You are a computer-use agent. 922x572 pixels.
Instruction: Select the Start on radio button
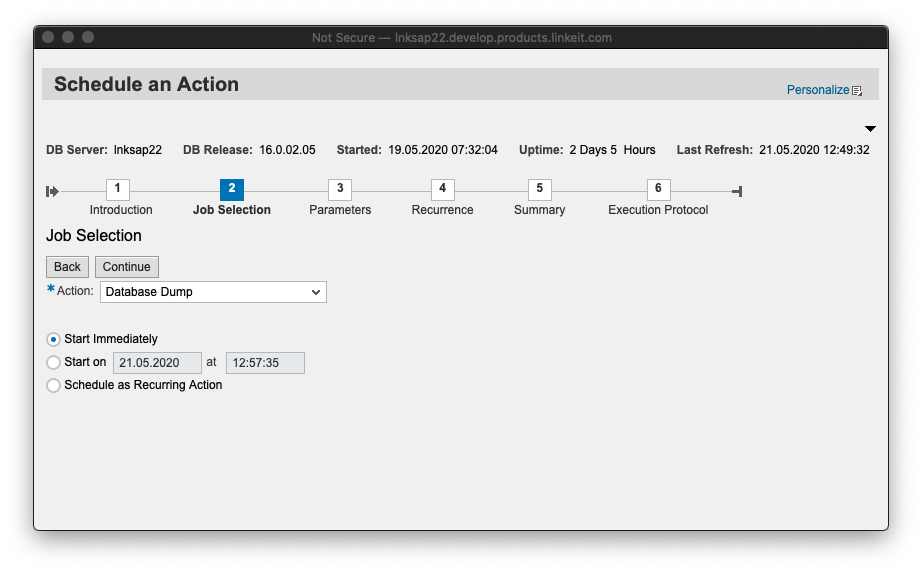(x=54, y=362)
